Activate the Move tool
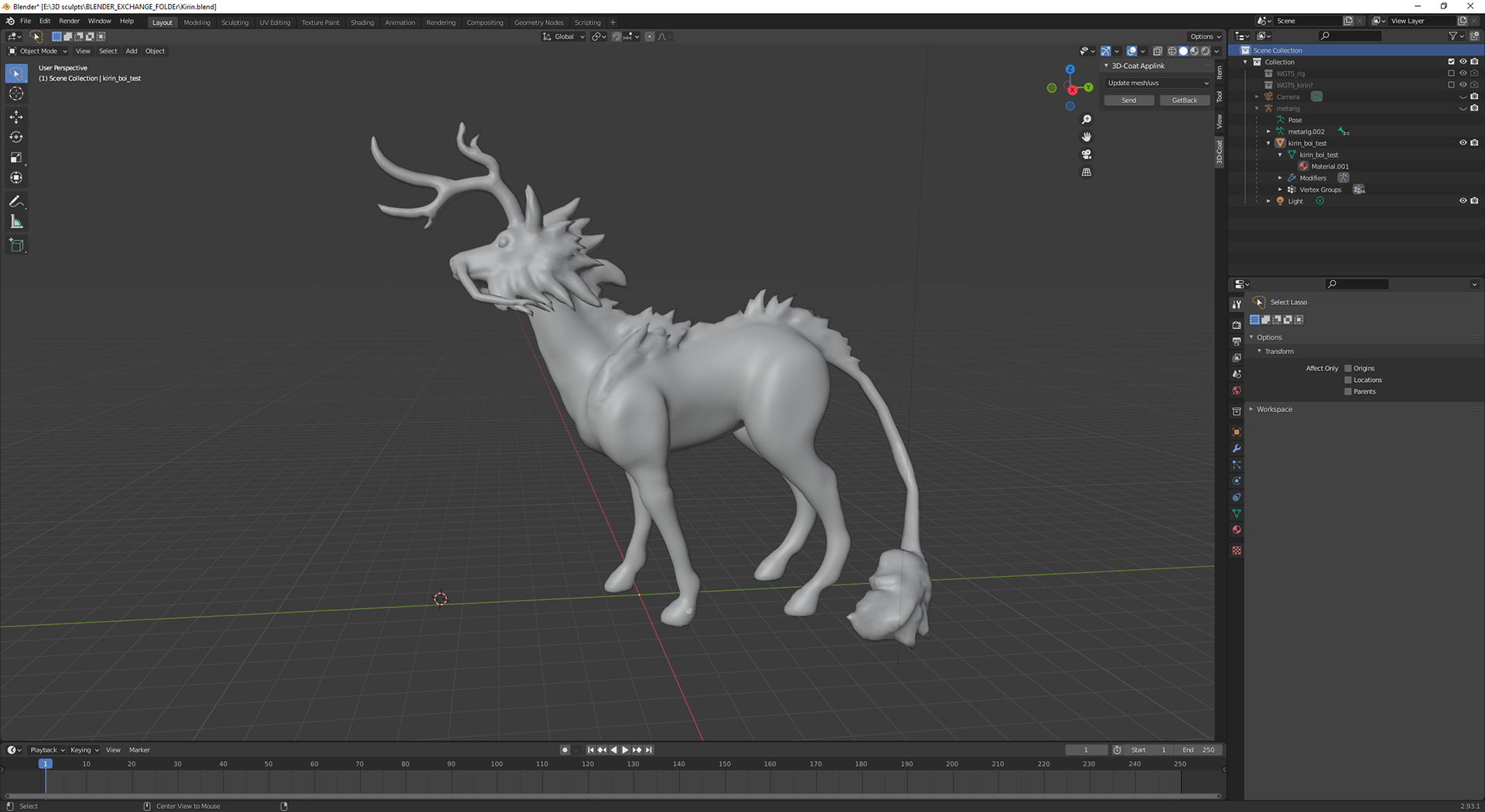The height and width of the screenshot is (812, 1485). [16, 117]
